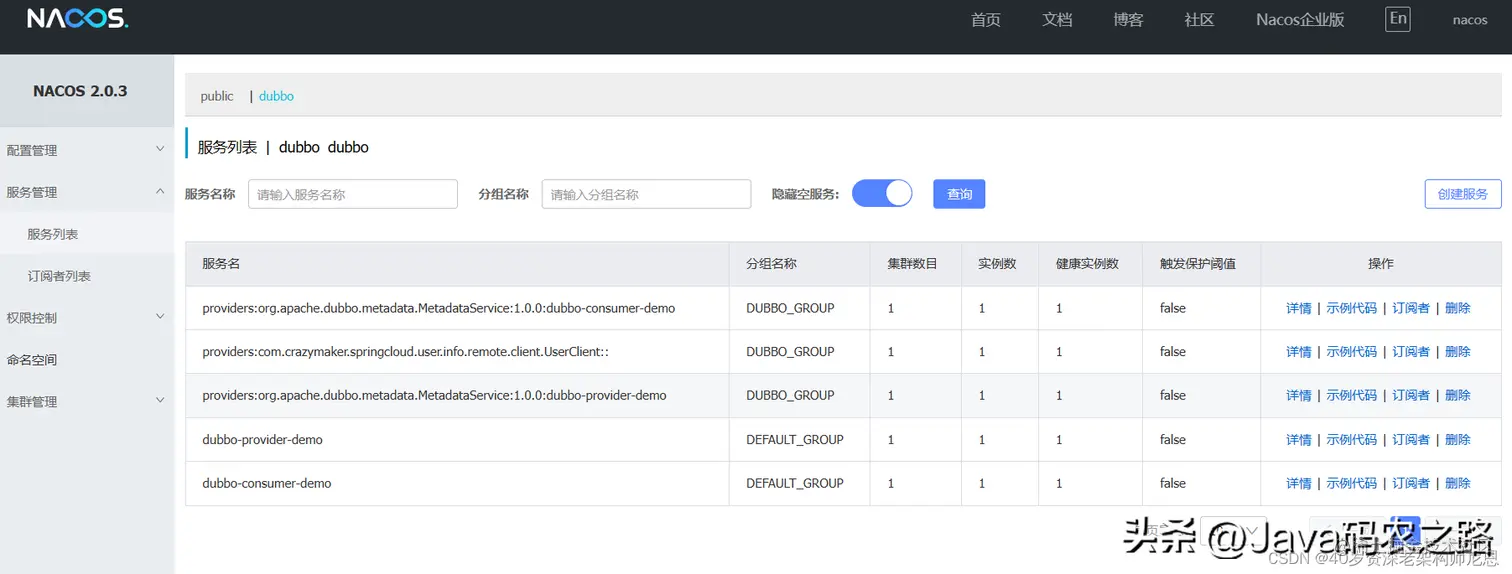Click 删除 for DEFAULT_GROUP dubbo-consumer-demo

click(x=1458, y=483)
